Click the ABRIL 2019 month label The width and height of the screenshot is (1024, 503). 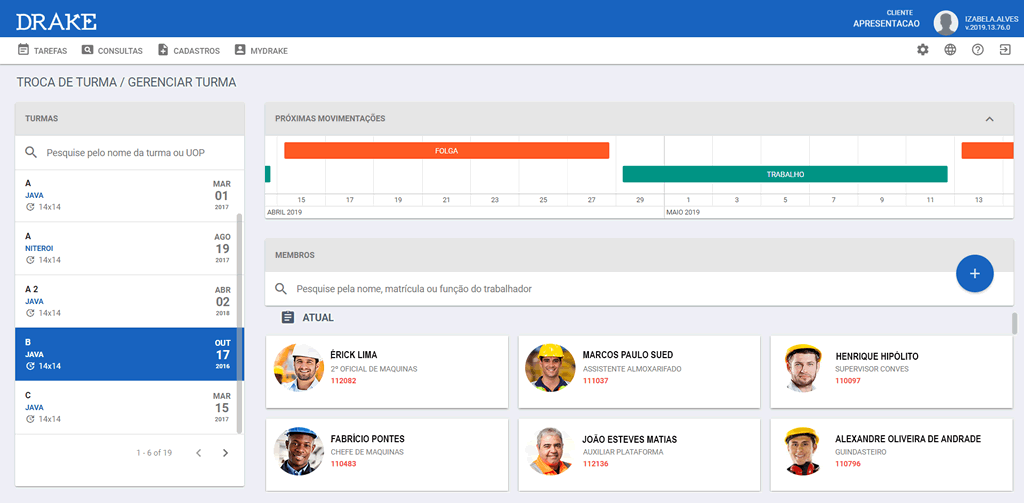point(285,212)
